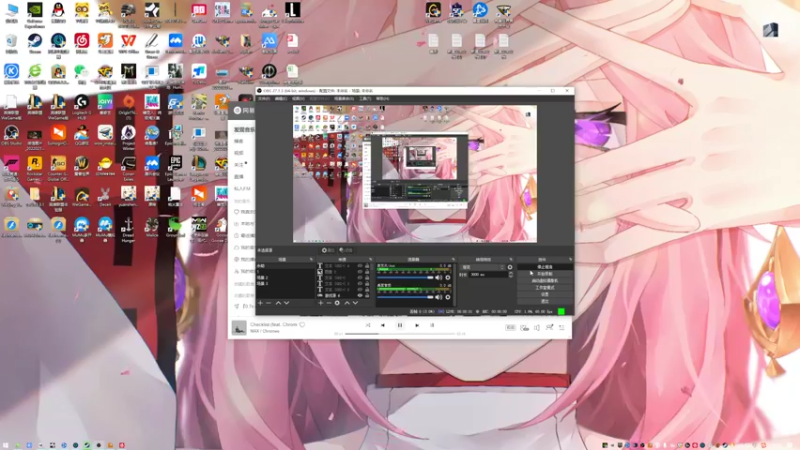The image size is (800, 450).
Task: Adjust transition duration stepper arrows
Action: point(510,274)
